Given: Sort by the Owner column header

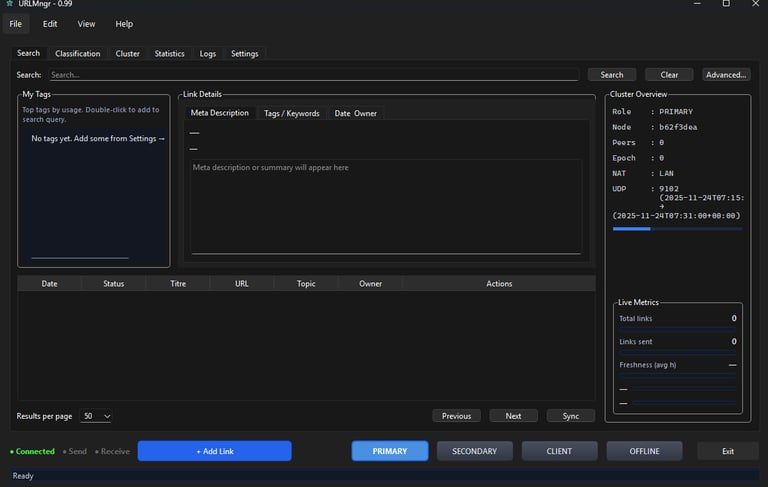Looking at the screenshot, I should click(x=370, y=284).
